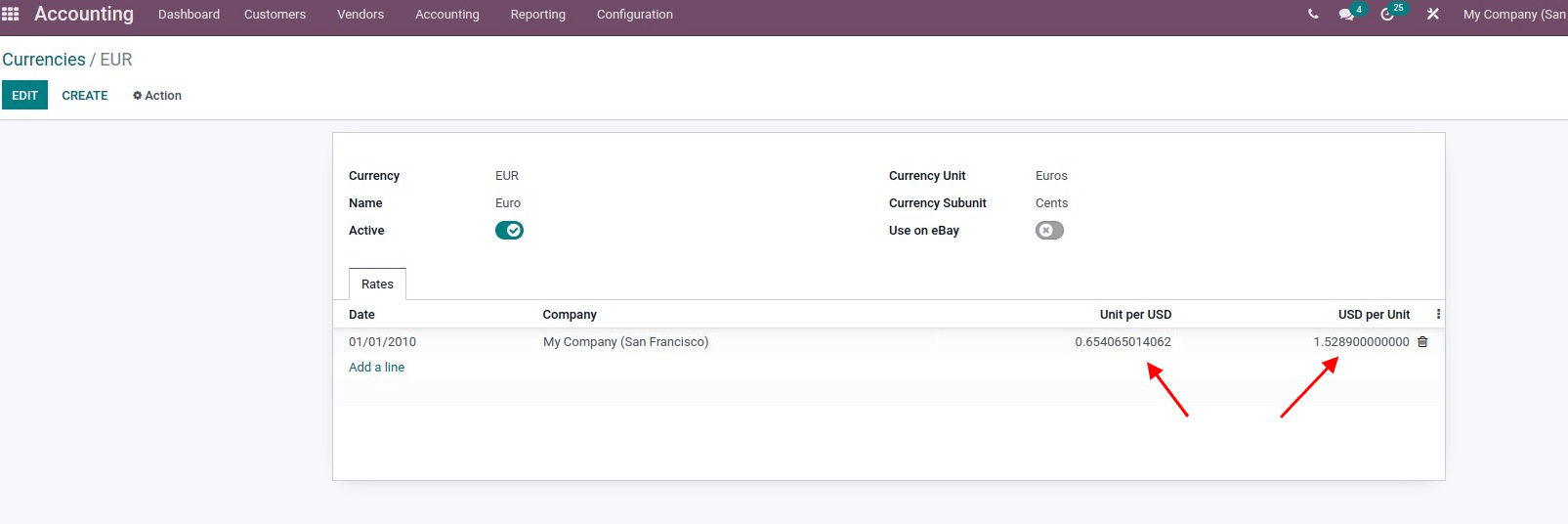Open the My Company switcher
Image resolution: width=1568 pixels, height=524 pixels.
tap(1514, 15)
